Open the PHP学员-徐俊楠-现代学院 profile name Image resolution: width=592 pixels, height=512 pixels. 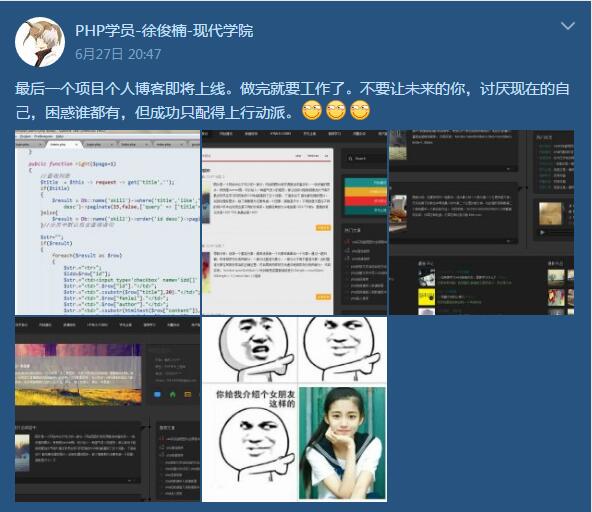164,31
